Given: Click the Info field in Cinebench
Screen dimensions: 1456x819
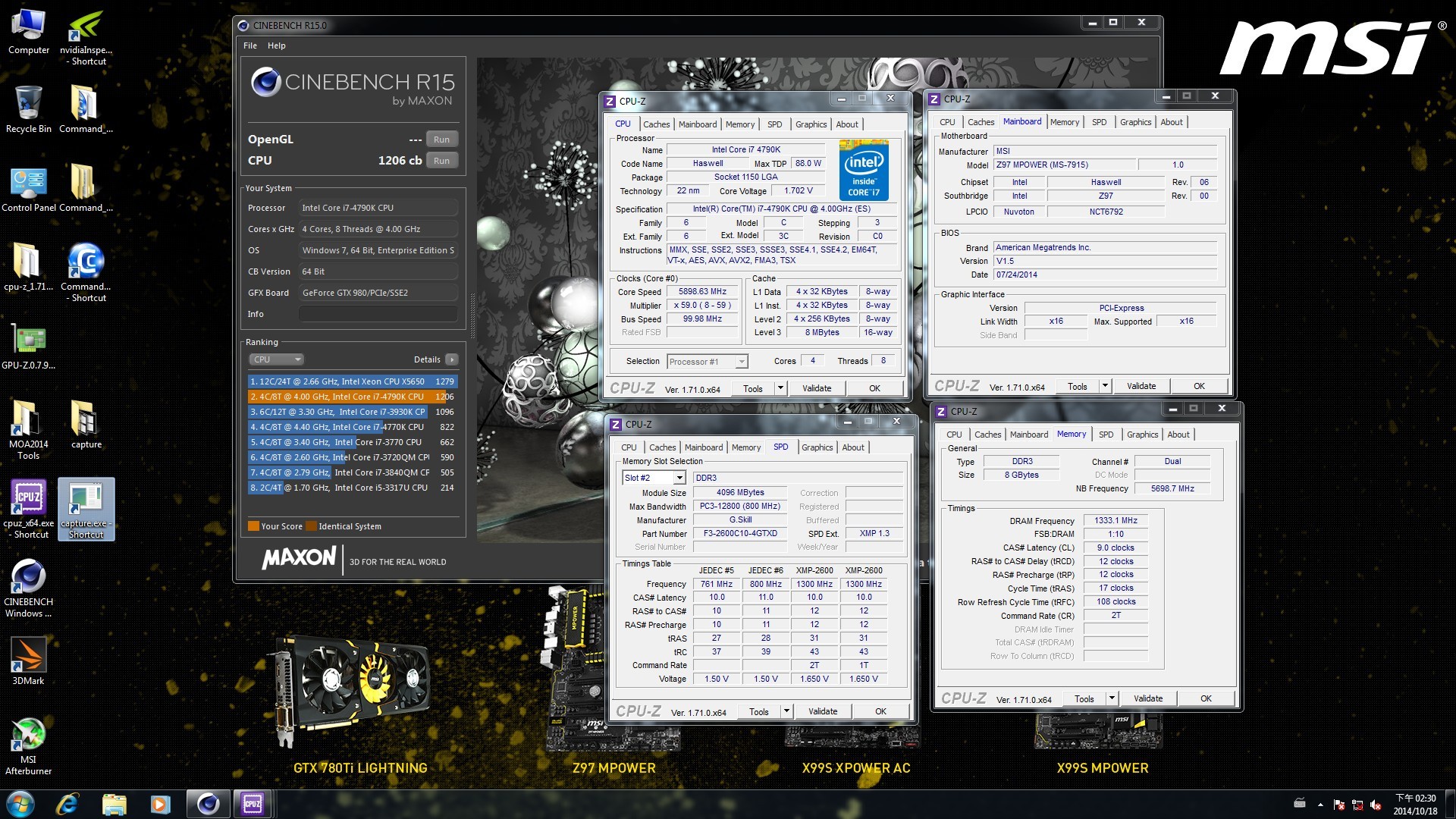Looking at the screenshot, I should (378, 314).
